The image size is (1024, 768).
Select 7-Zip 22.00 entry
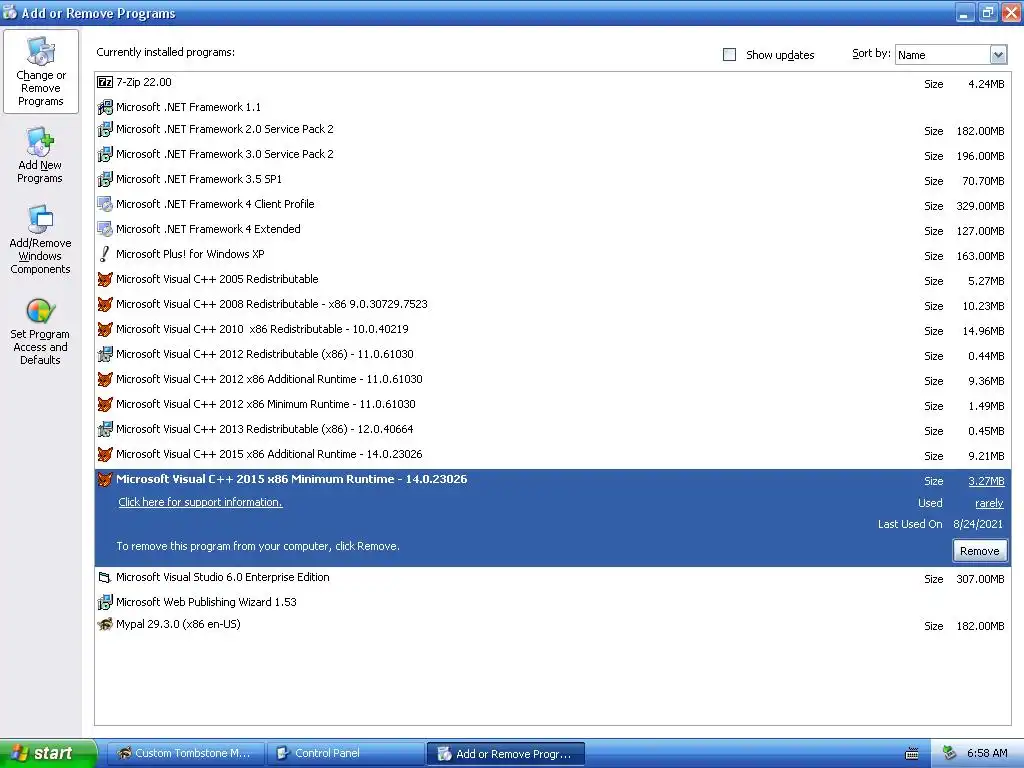[552, 83]
